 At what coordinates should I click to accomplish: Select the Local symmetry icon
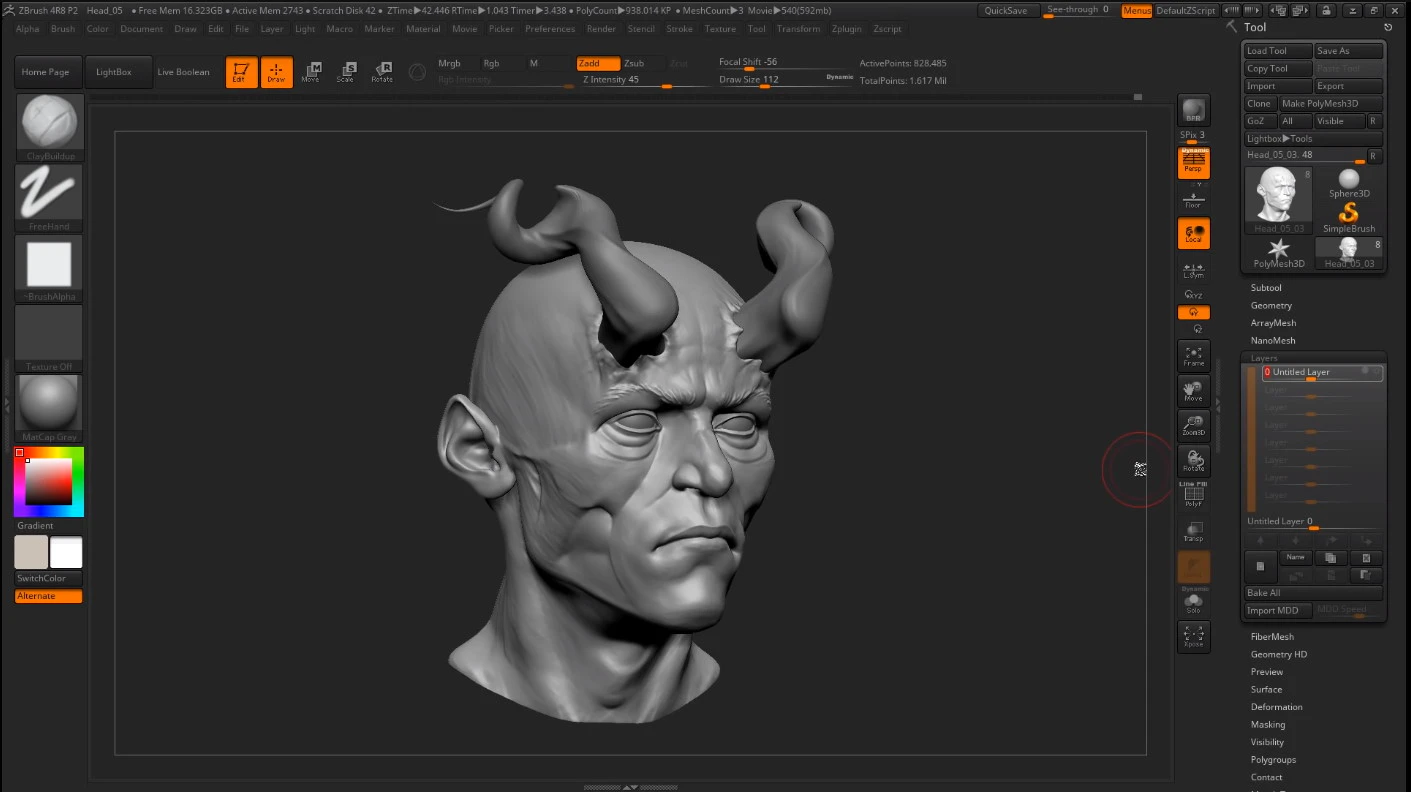tap(1193, 232)
